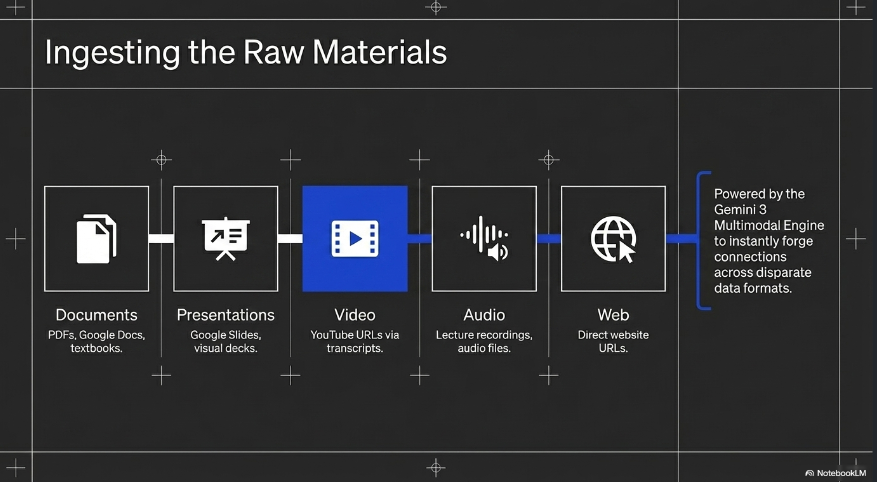Select the Video heading label

click(355, 315)
